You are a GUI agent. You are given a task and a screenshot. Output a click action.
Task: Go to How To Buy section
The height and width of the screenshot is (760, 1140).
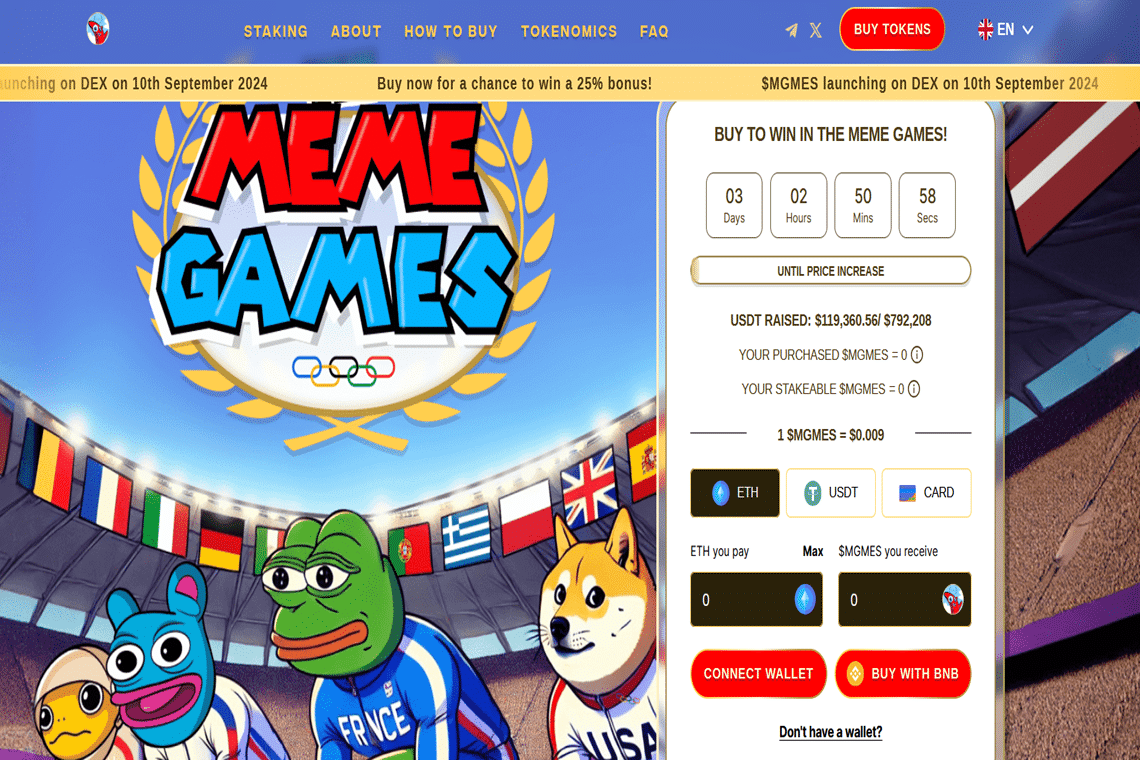(451, 31)
